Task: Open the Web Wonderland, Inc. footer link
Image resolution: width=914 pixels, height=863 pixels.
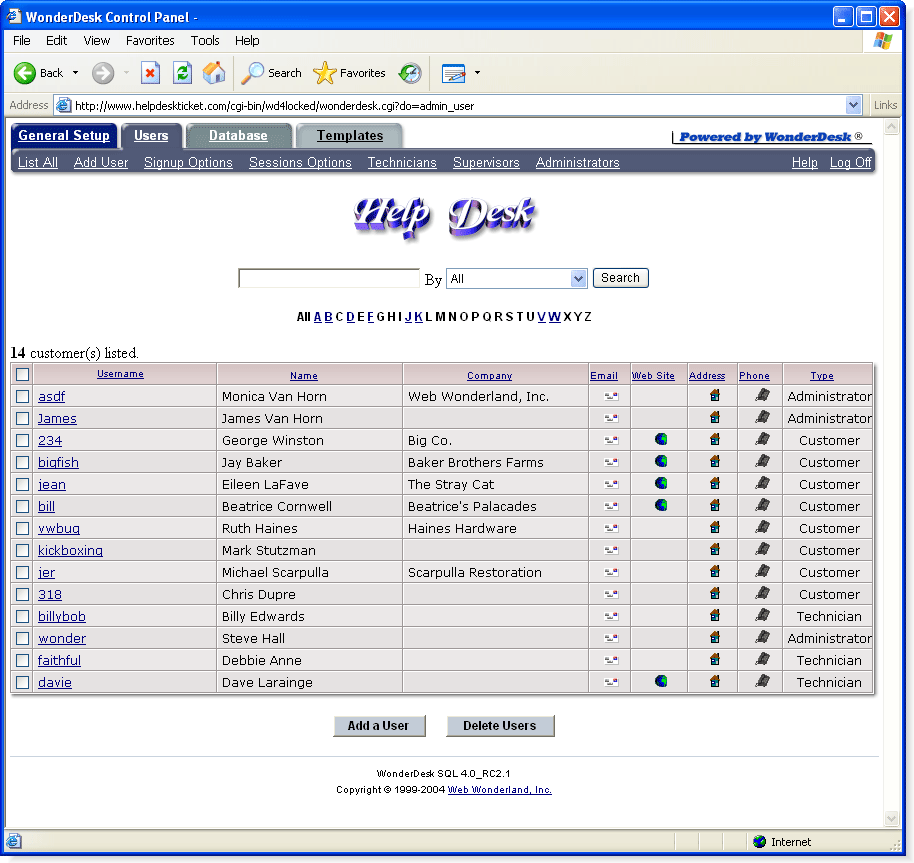Action: pyautogui.click(x=500, y=790)
